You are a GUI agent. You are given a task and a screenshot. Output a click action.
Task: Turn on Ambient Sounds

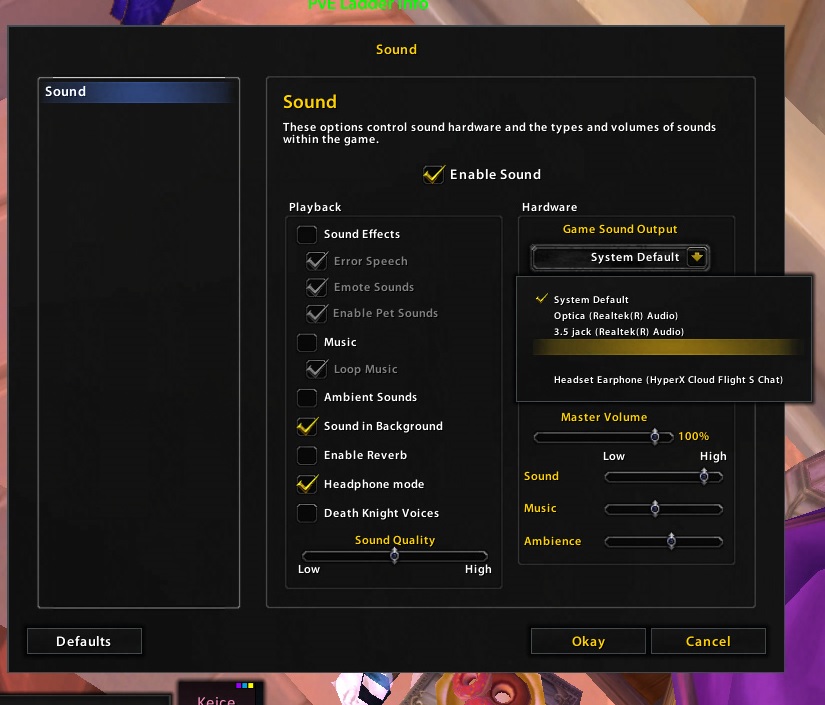(x=308, y=398)
